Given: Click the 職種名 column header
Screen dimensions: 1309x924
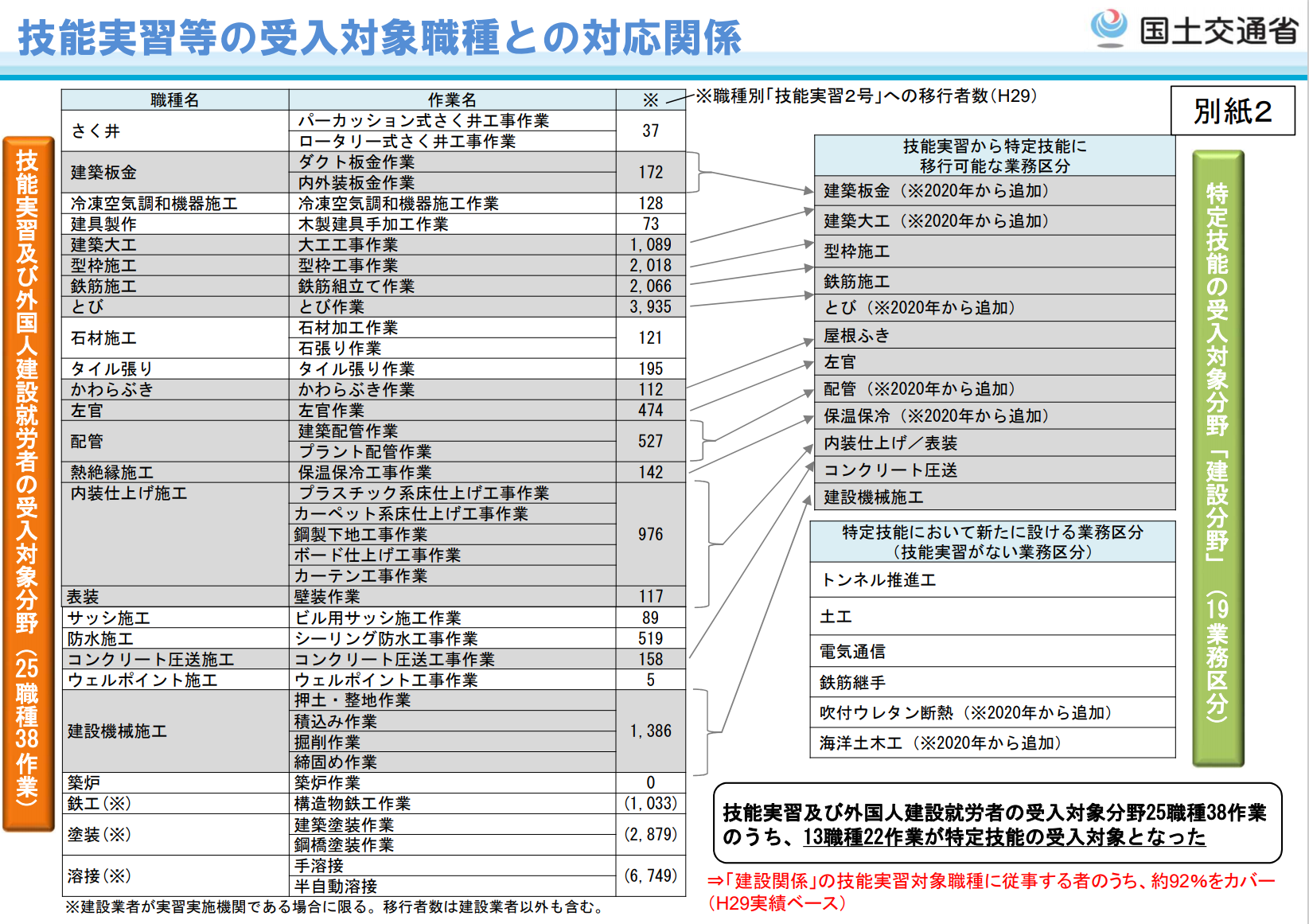Looking at the screenshot, I should pos(175,100).
